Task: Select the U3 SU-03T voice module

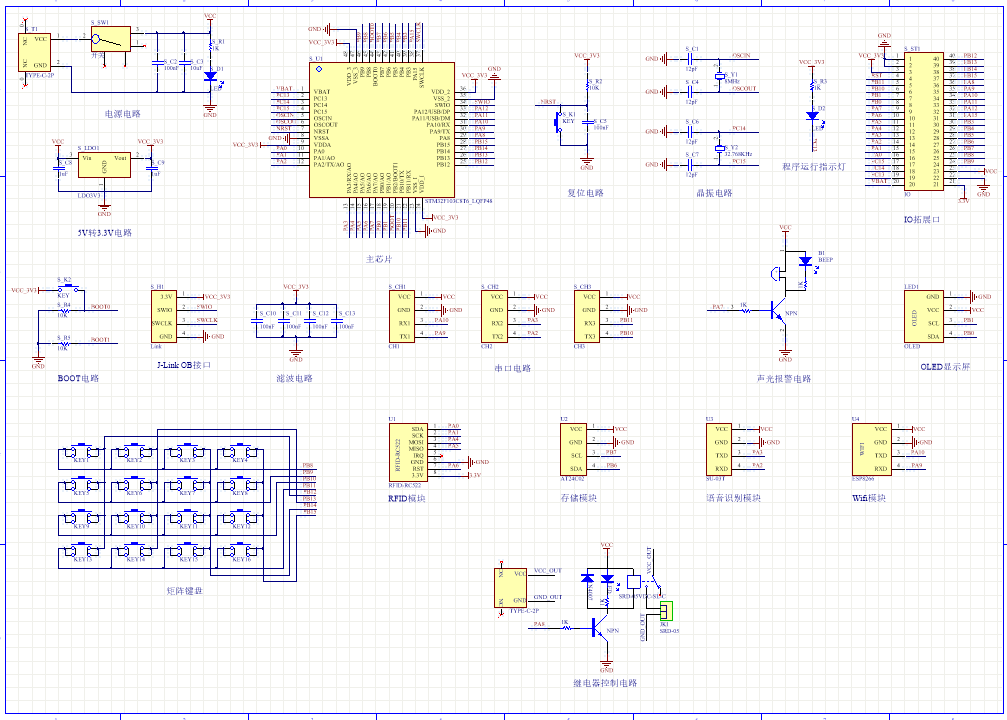Action: (719, 448)
